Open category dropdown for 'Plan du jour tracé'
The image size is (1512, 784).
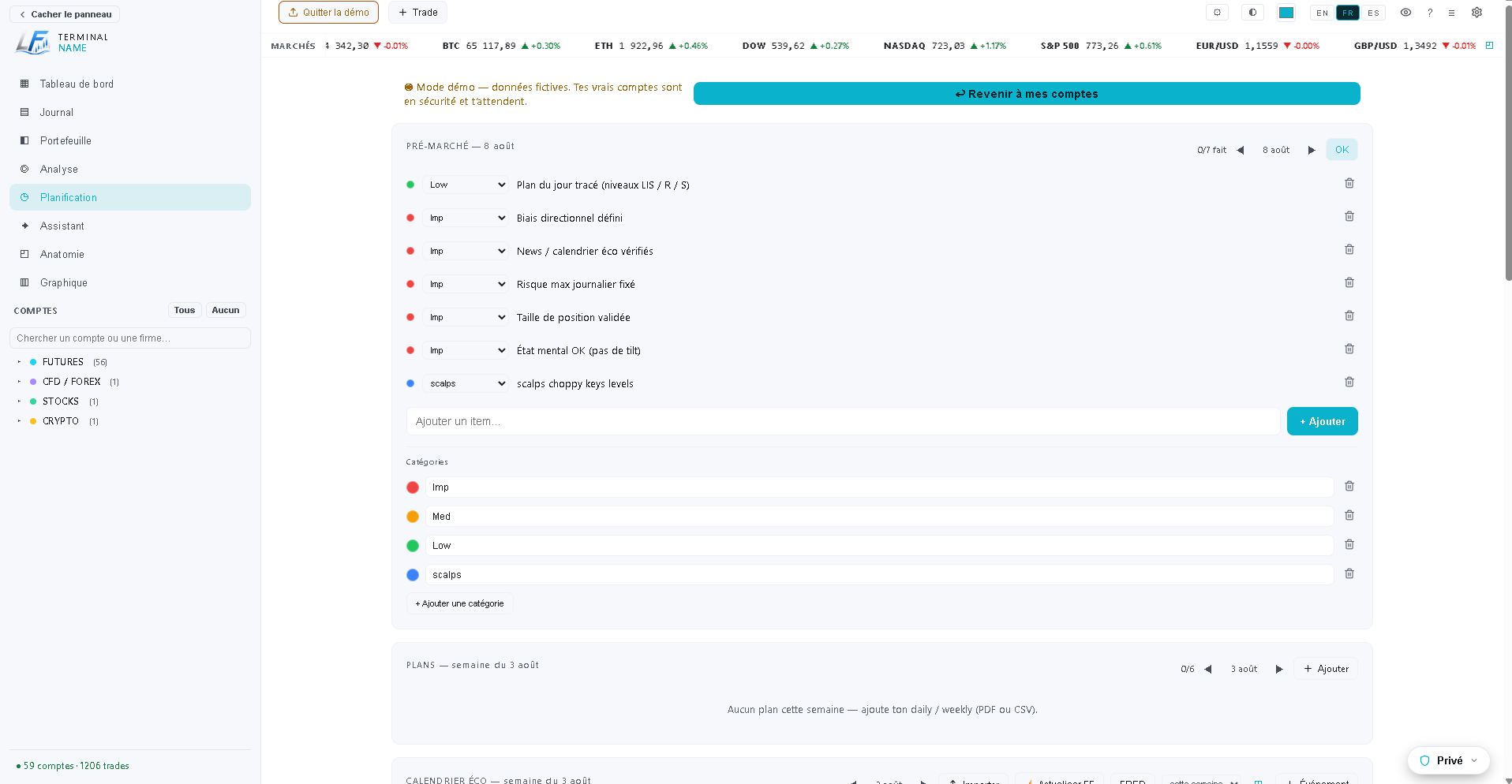(467, 185)
